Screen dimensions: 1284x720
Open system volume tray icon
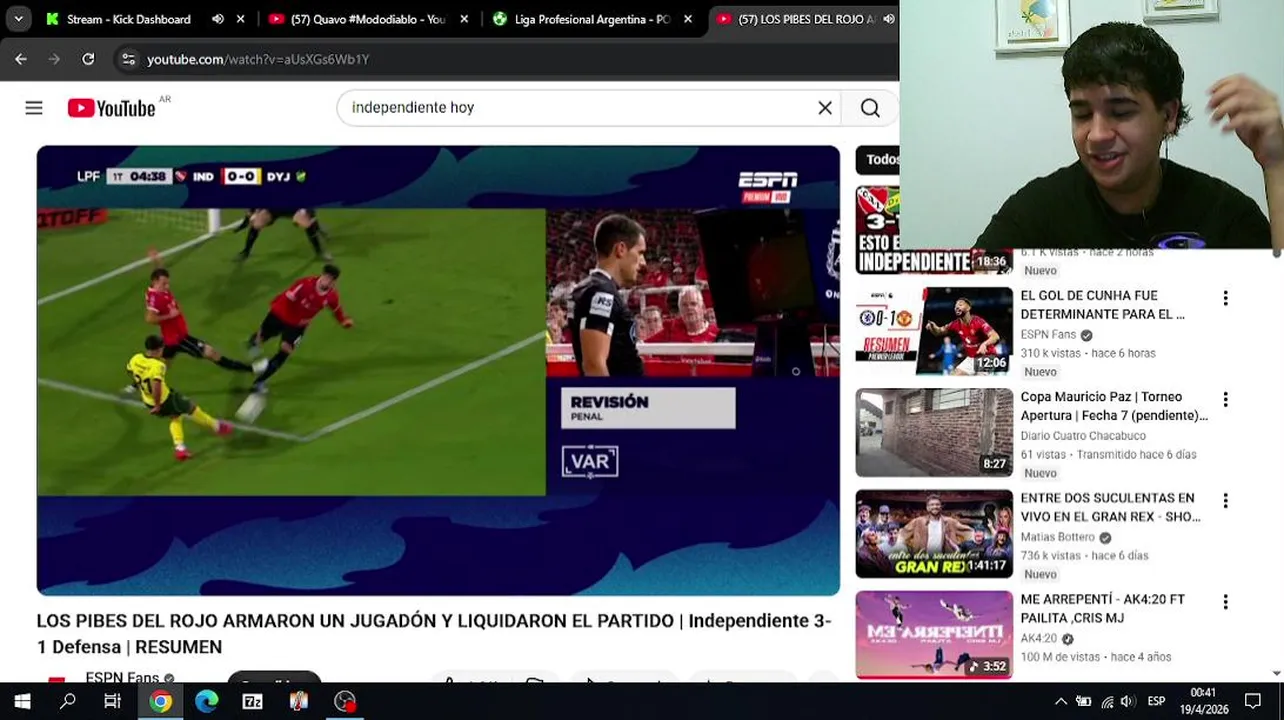click(1128, 701)
